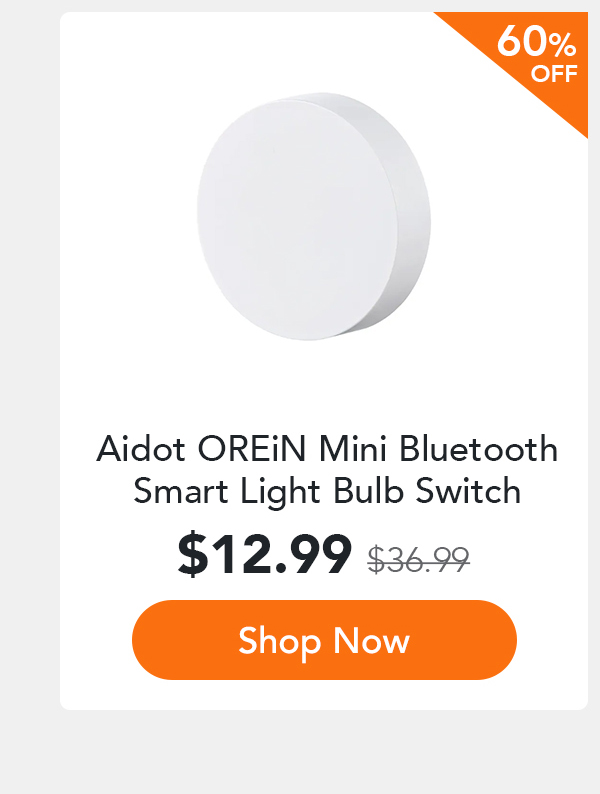
Task: Click the word Bluetooth in the product title
Action: (478, 449)
